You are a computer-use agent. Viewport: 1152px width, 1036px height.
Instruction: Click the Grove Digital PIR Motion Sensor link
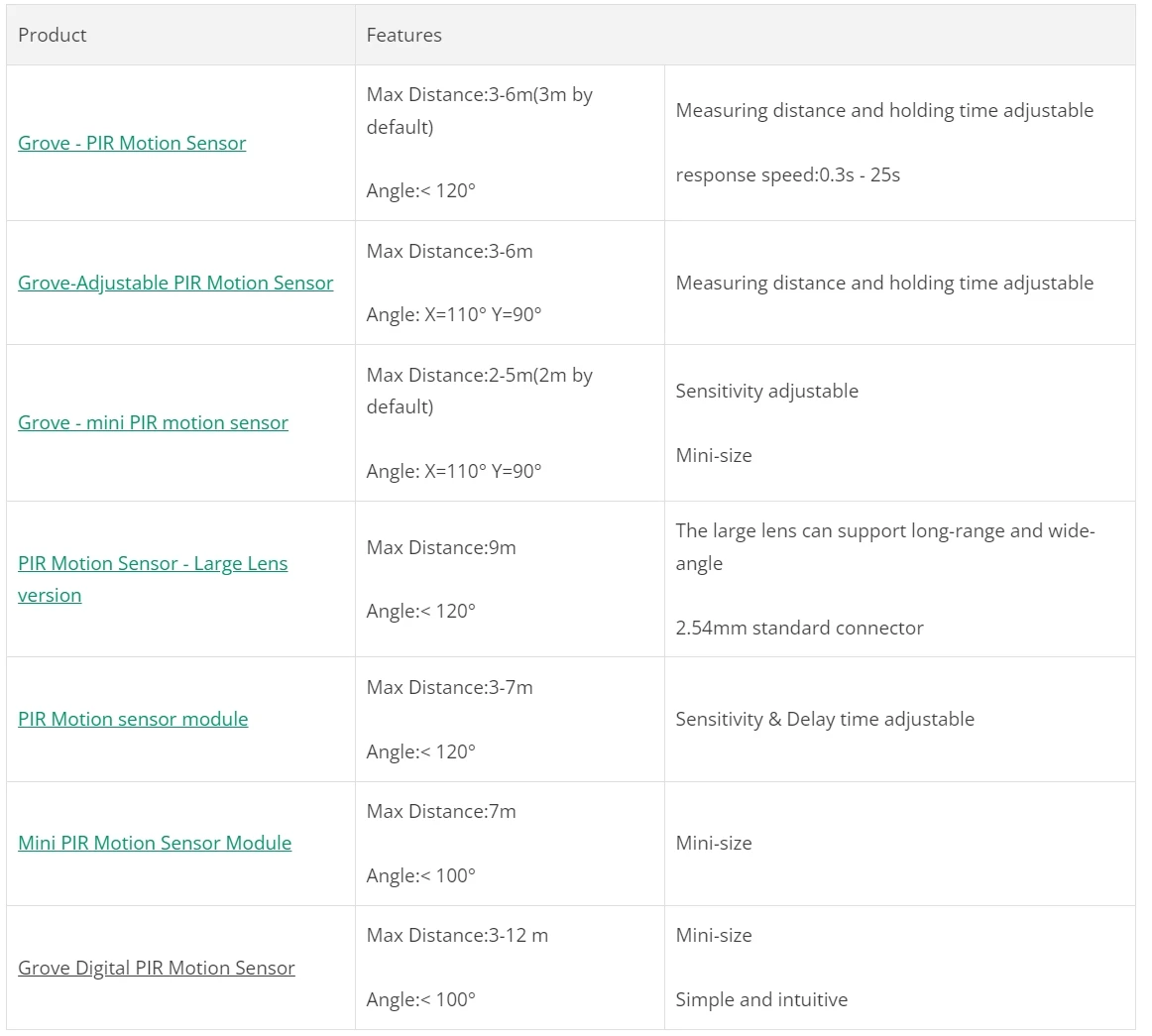coord(157,968)
